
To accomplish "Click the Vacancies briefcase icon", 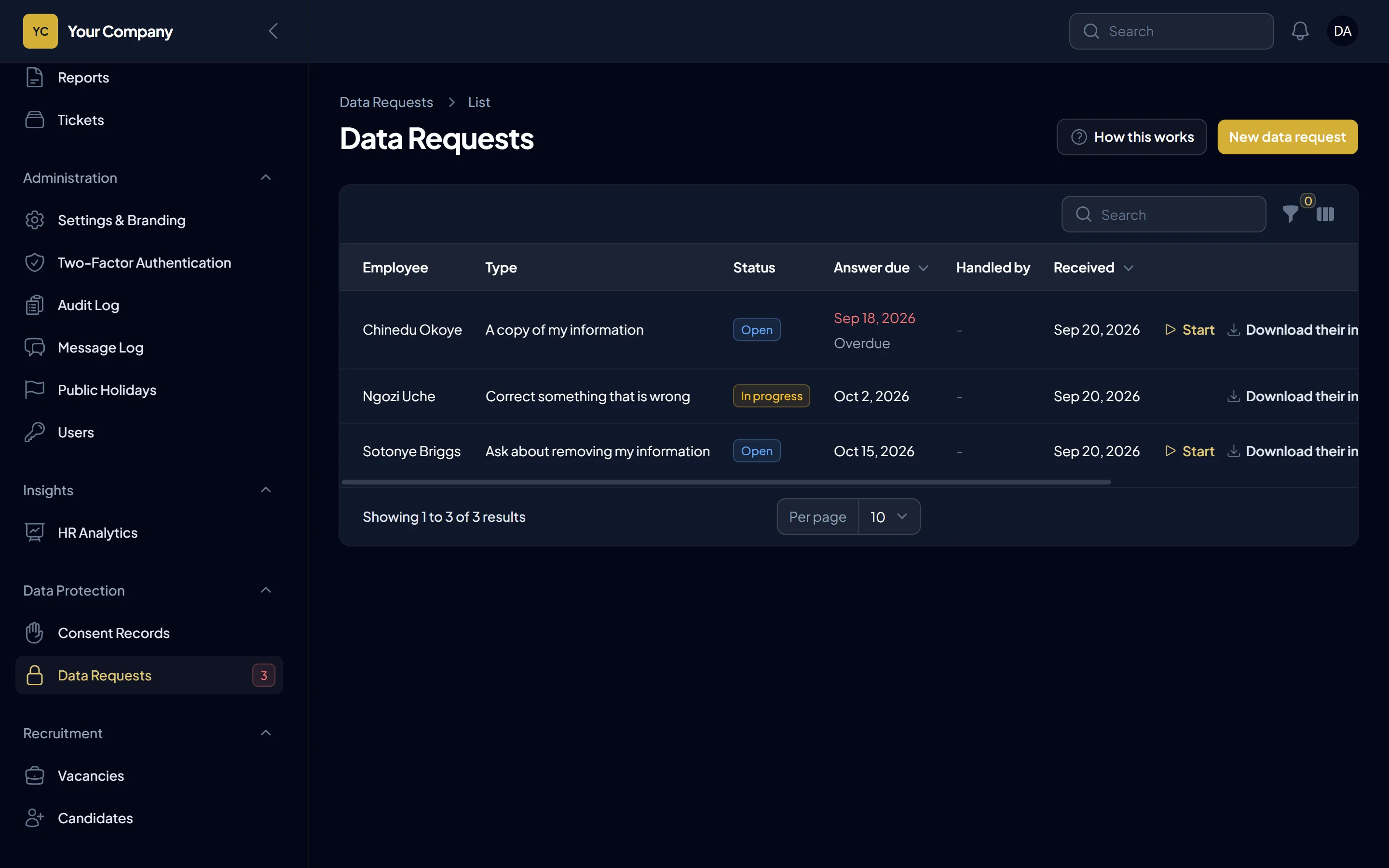I will [34, 775].
